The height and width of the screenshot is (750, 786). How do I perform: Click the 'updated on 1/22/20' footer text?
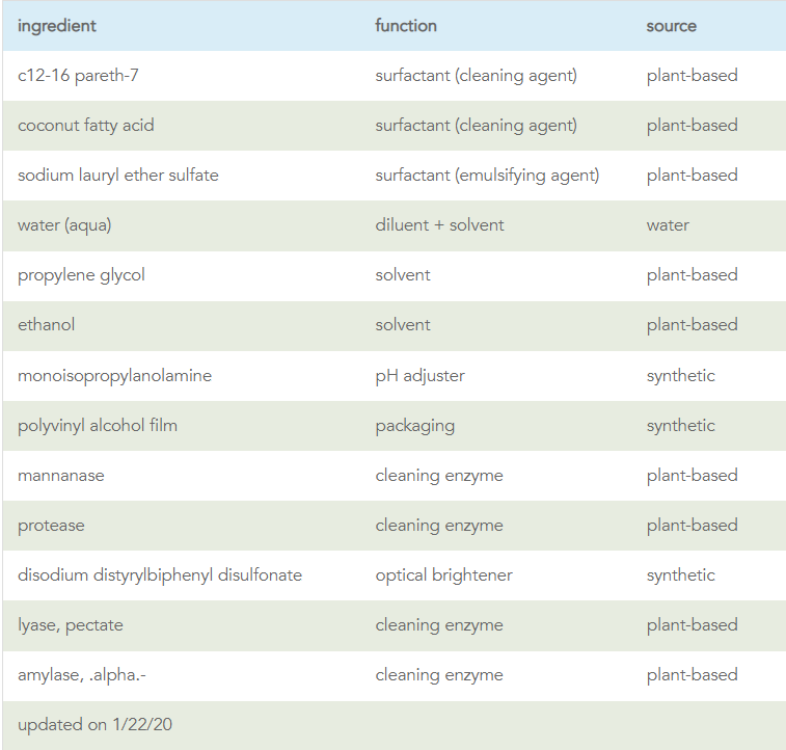[x=95, y=724]
